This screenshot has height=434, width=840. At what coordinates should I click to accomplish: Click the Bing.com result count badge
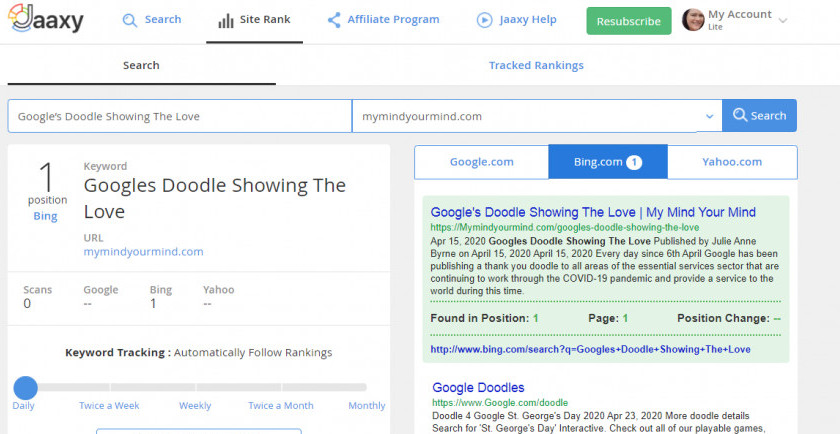(634, 162)
